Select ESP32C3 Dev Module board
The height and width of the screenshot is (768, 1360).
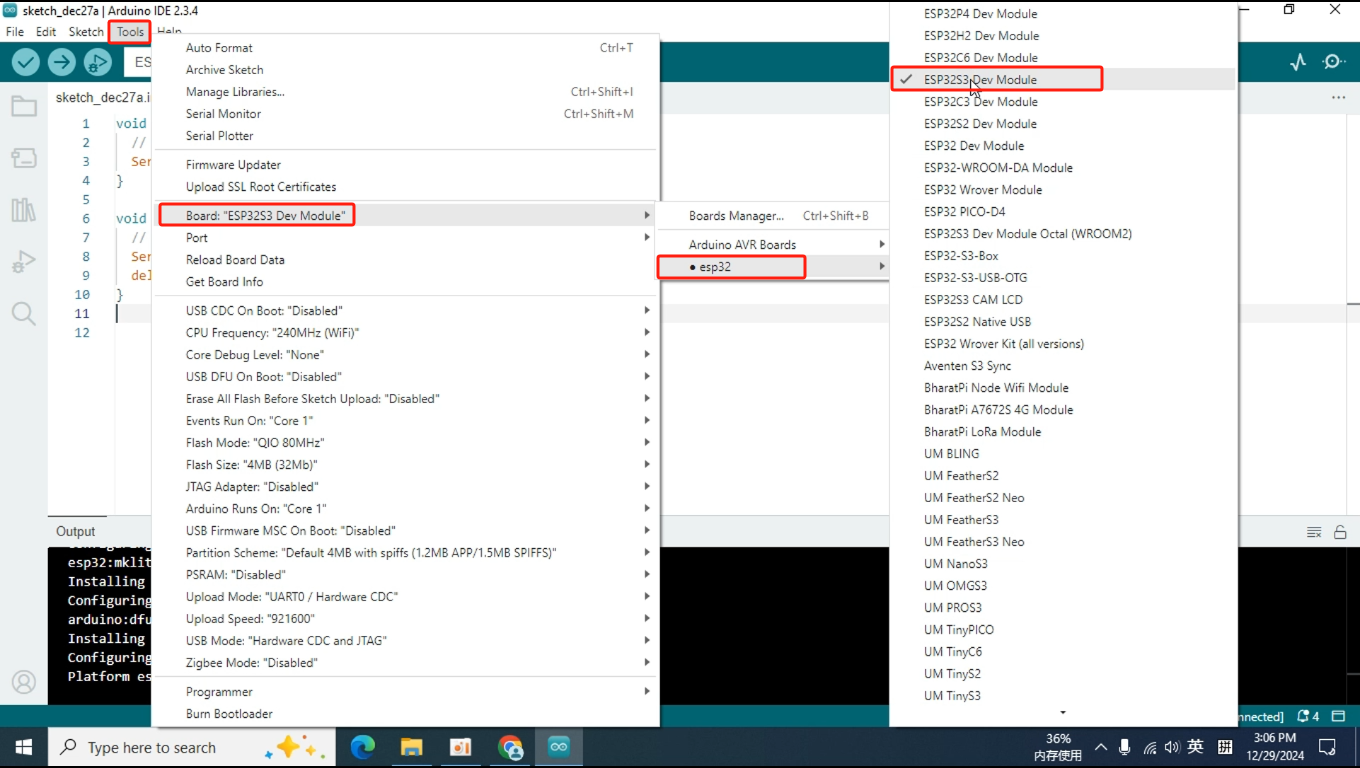(x=1062, y=102)
